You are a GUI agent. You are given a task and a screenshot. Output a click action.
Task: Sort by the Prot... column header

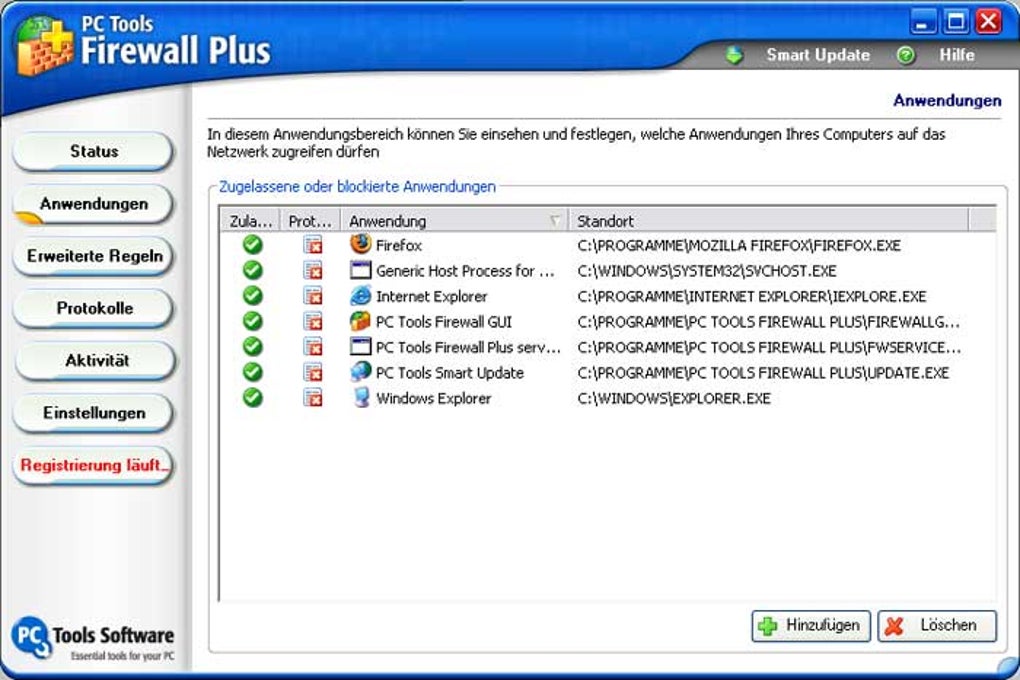pyautogui.click(x=310, y=221)
